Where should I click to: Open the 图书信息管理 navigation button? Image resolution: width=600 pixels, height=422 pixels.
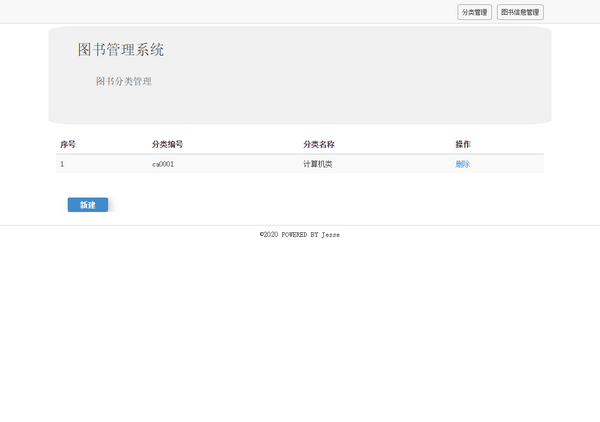pos(520,12)
